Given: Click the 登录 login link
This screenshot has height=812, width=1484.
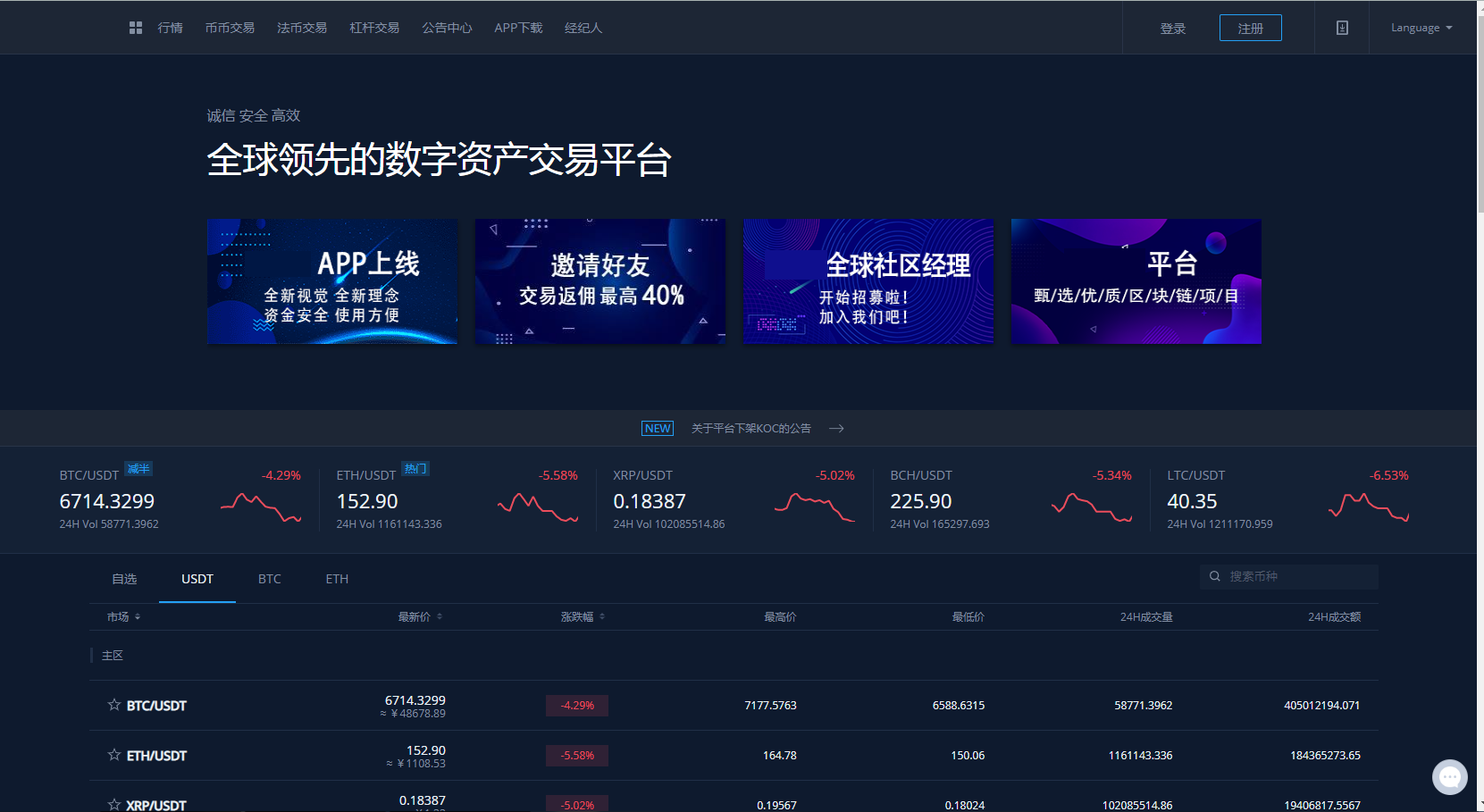Looking at the screenshot, I should [x=1172, y=29].
